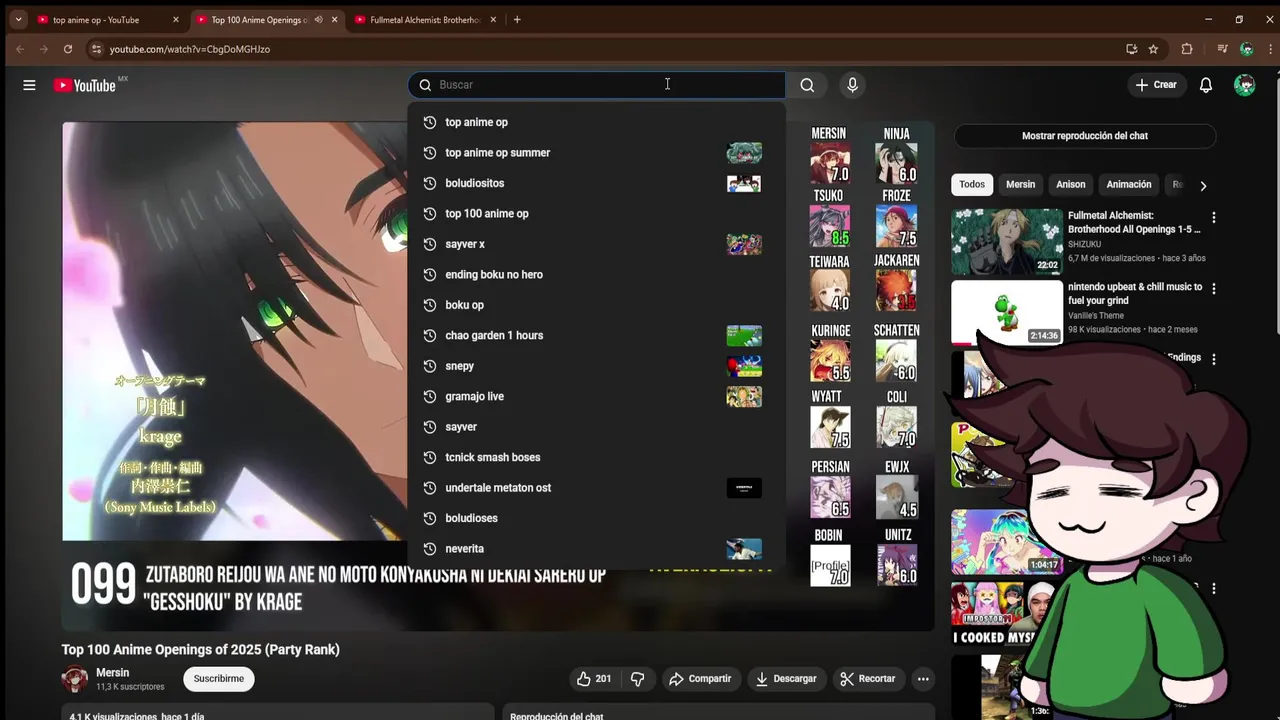The height and width of the screenshot is (720, 1280).
Task: Select suggestion 'top anime op summer'
Action: 596,153
